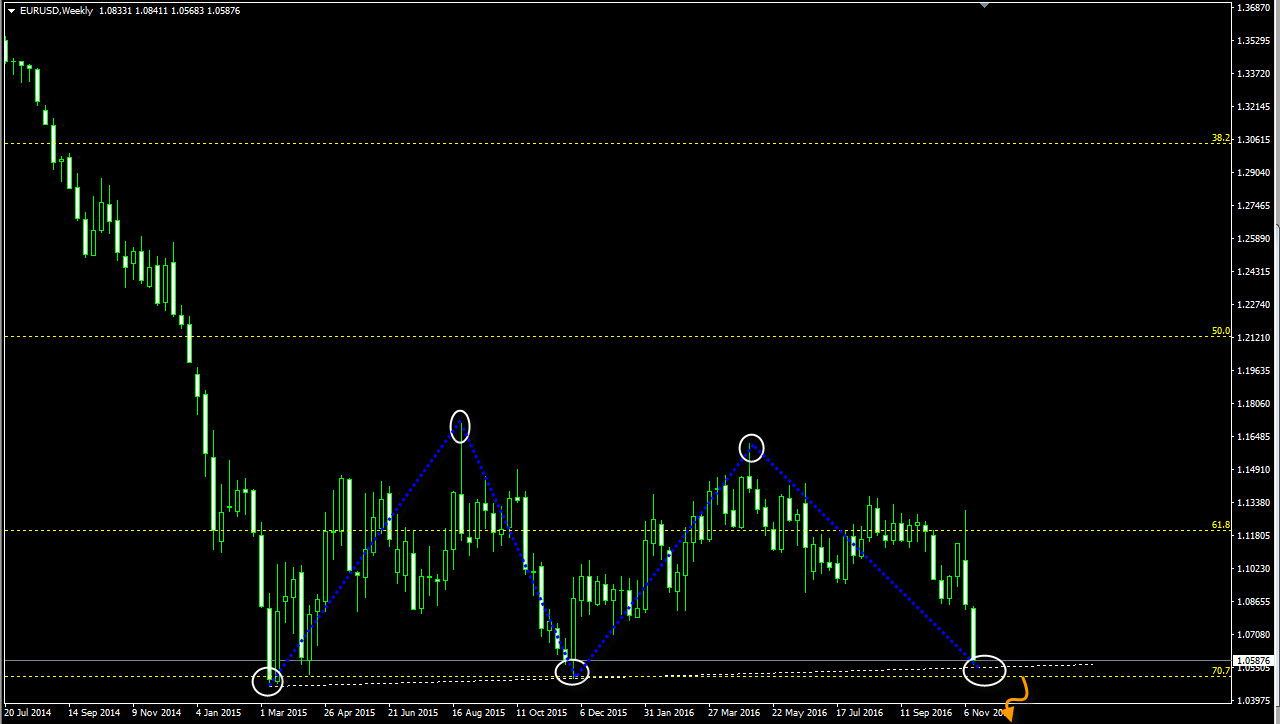Select the 50.0 Fibonacci level label
Image resolution: width=1280 pixels, height=724 pixels.
click(x=1220, y=331)
